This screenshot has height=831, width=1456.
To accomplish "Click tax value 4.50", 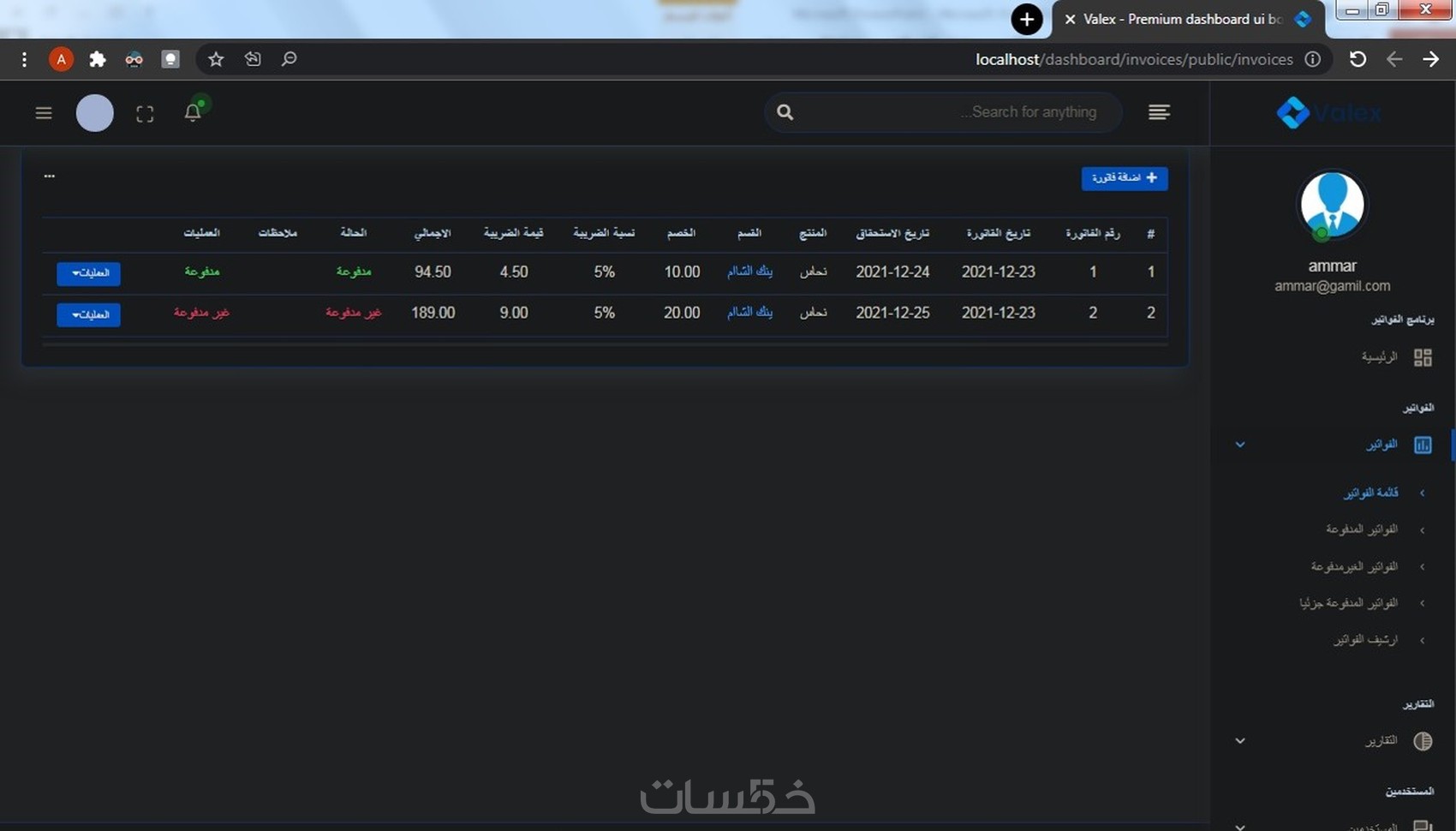I will 514,272.
